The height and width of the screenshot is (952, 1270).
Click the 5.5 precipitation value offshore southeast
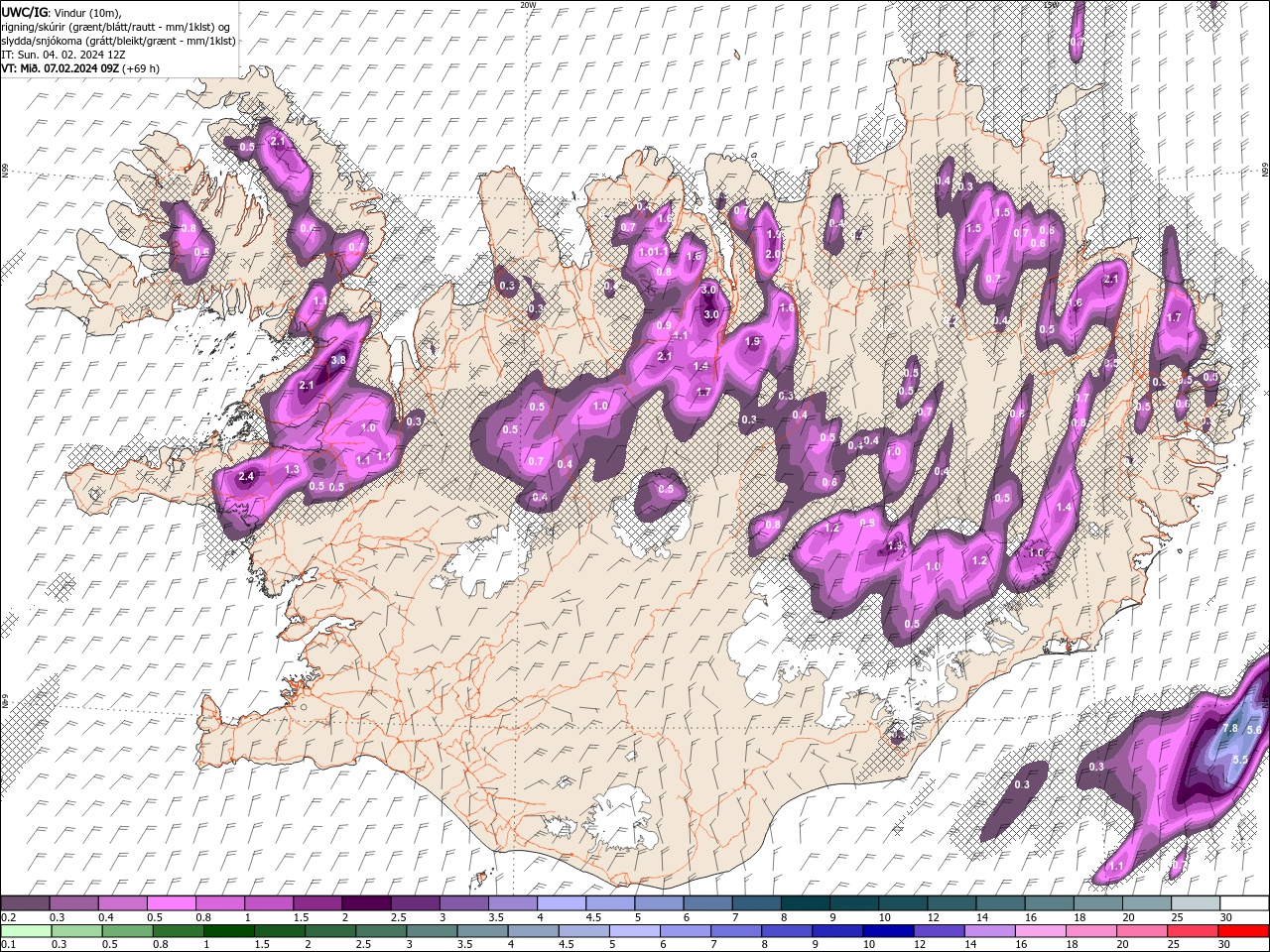pyautogui.click(x=1239, y=760)
